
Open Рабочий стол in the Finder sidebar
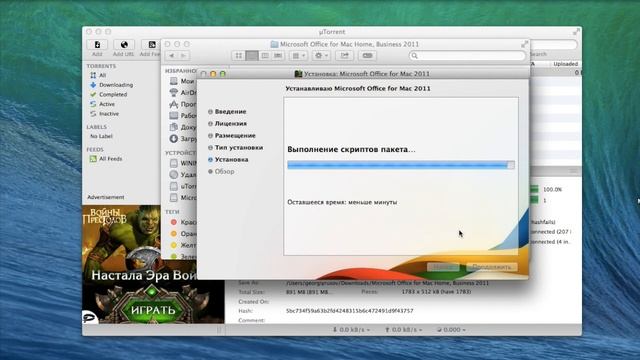click(182, 116)
